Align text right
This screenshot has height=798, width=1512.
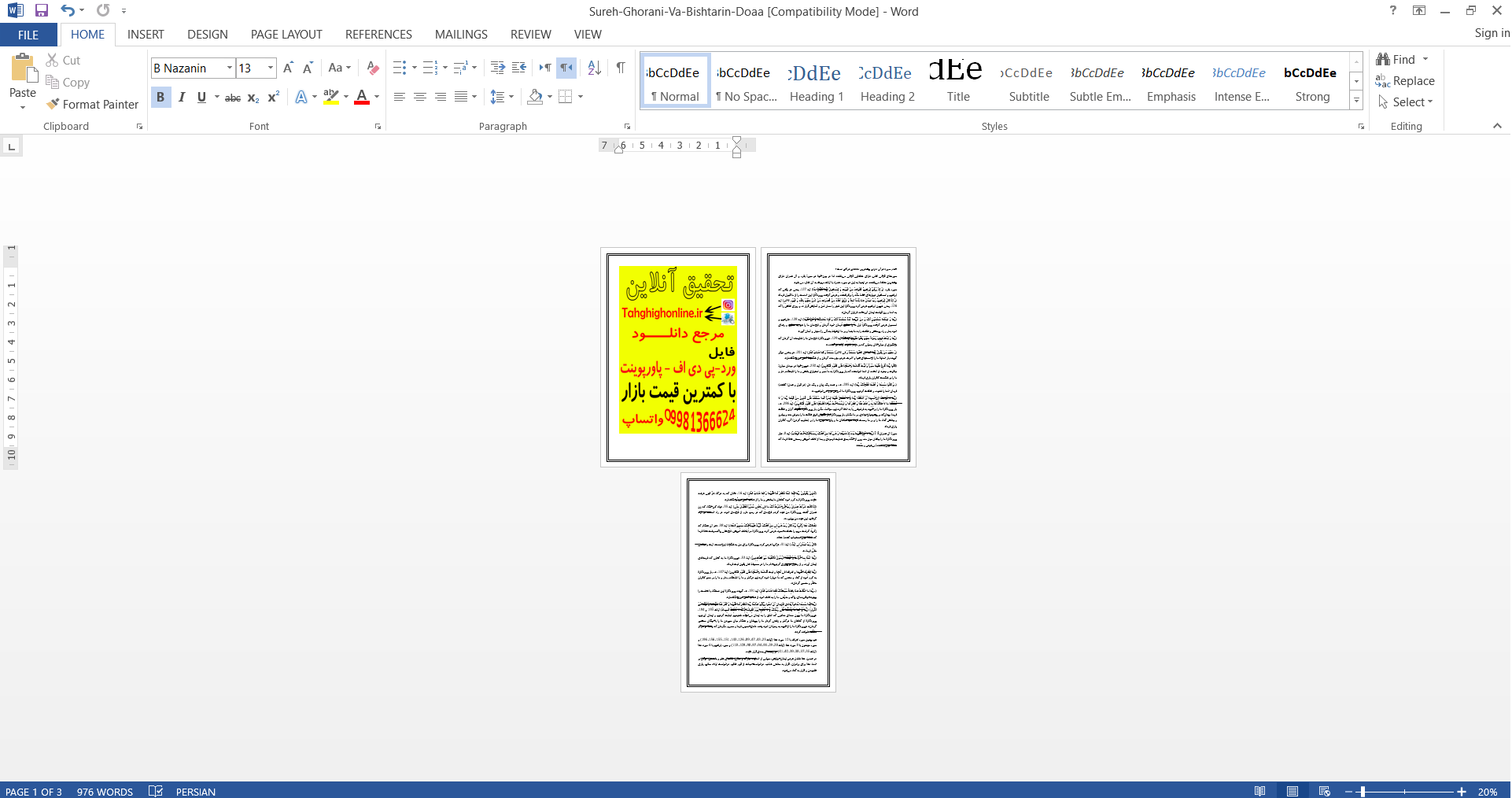point(441,97)
